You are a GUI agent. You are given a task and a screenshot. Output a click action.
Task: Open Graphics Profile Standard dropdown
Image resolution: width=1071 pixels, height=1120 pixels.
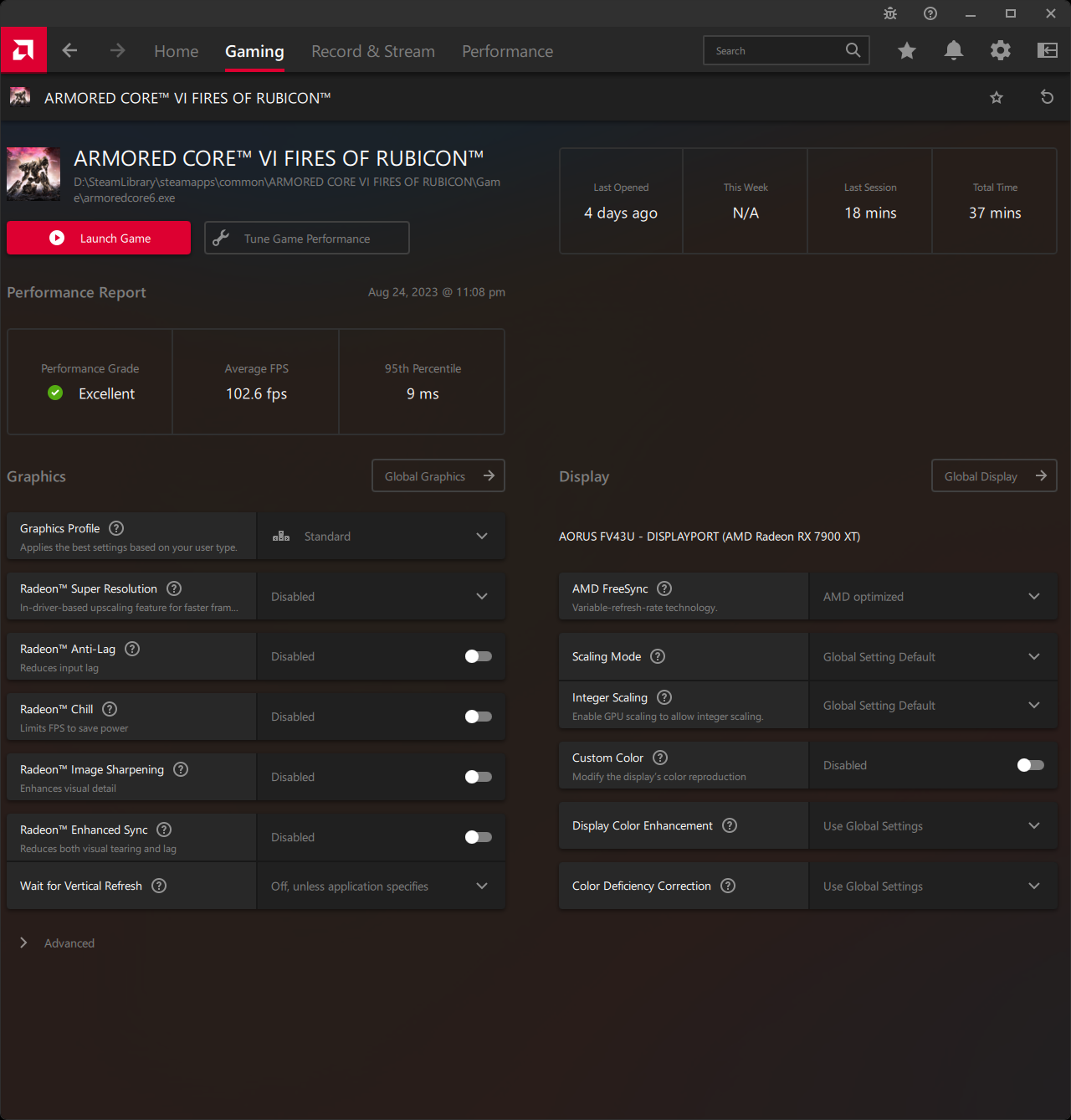click(381, 536)
